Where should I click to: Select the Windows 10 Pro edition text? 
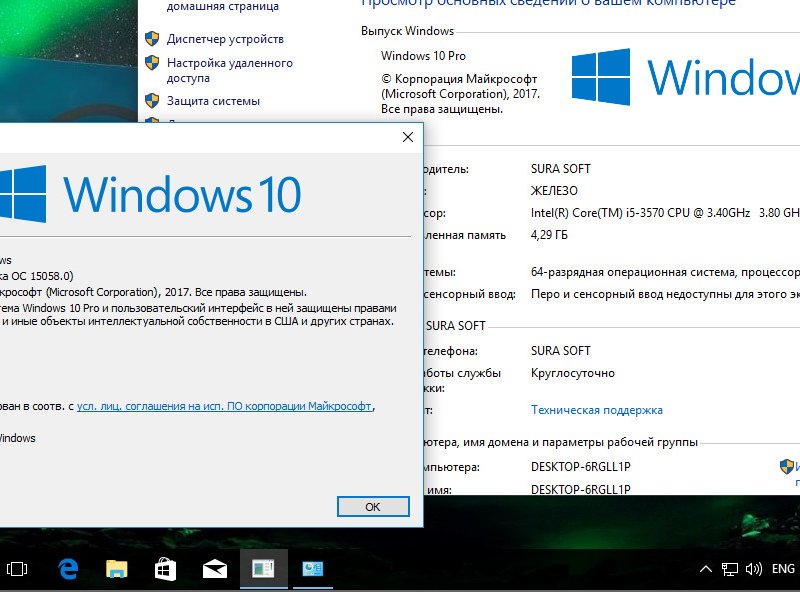pos(423,56)
